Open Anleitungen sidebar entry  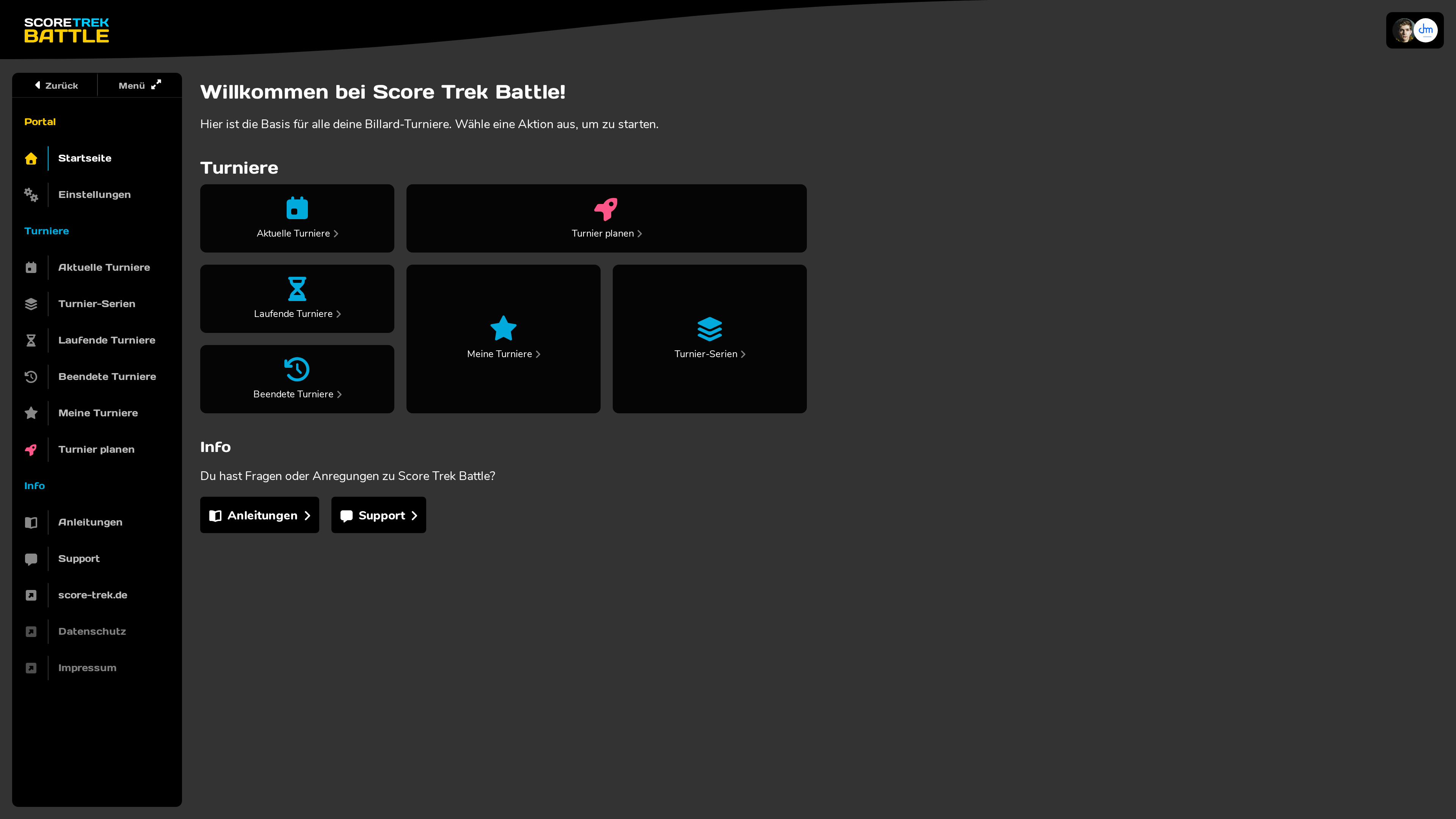point(90,522)
